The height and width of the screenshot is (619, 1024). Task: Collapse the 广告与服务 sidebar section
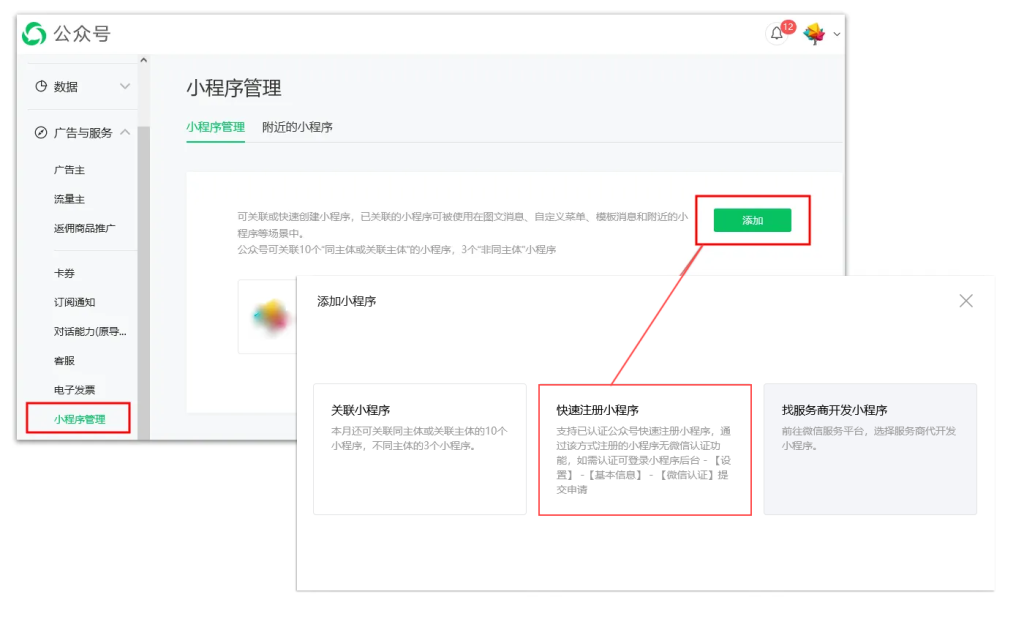(x=124, y=132)
